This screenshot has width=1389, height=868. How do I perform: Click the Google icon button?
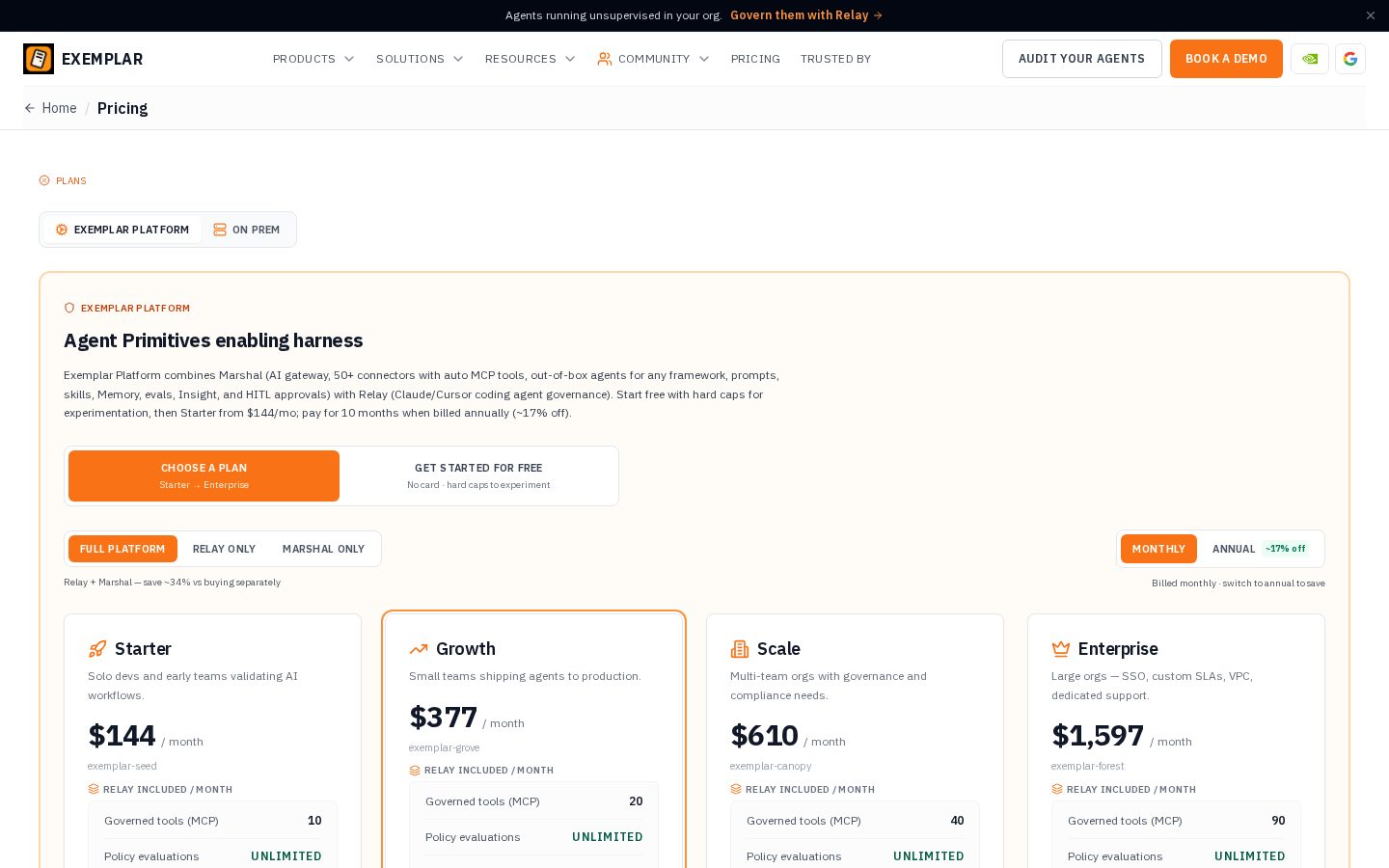coord(1350,59)
